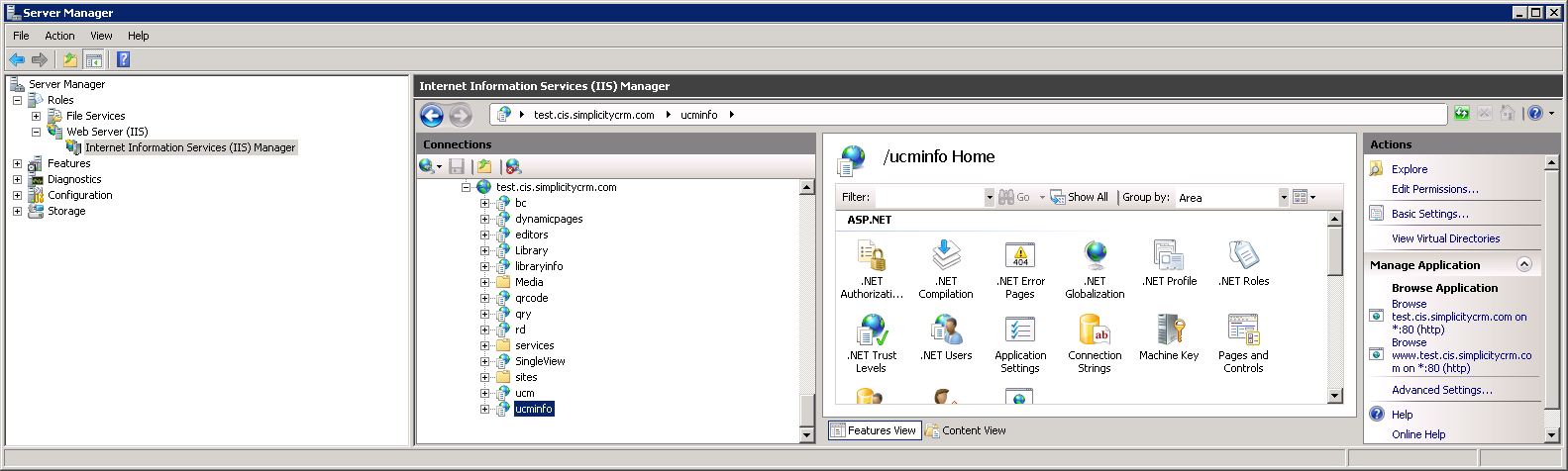Open the Machine Key feature
The image size is (1568, 471).
pos(1170,337)
